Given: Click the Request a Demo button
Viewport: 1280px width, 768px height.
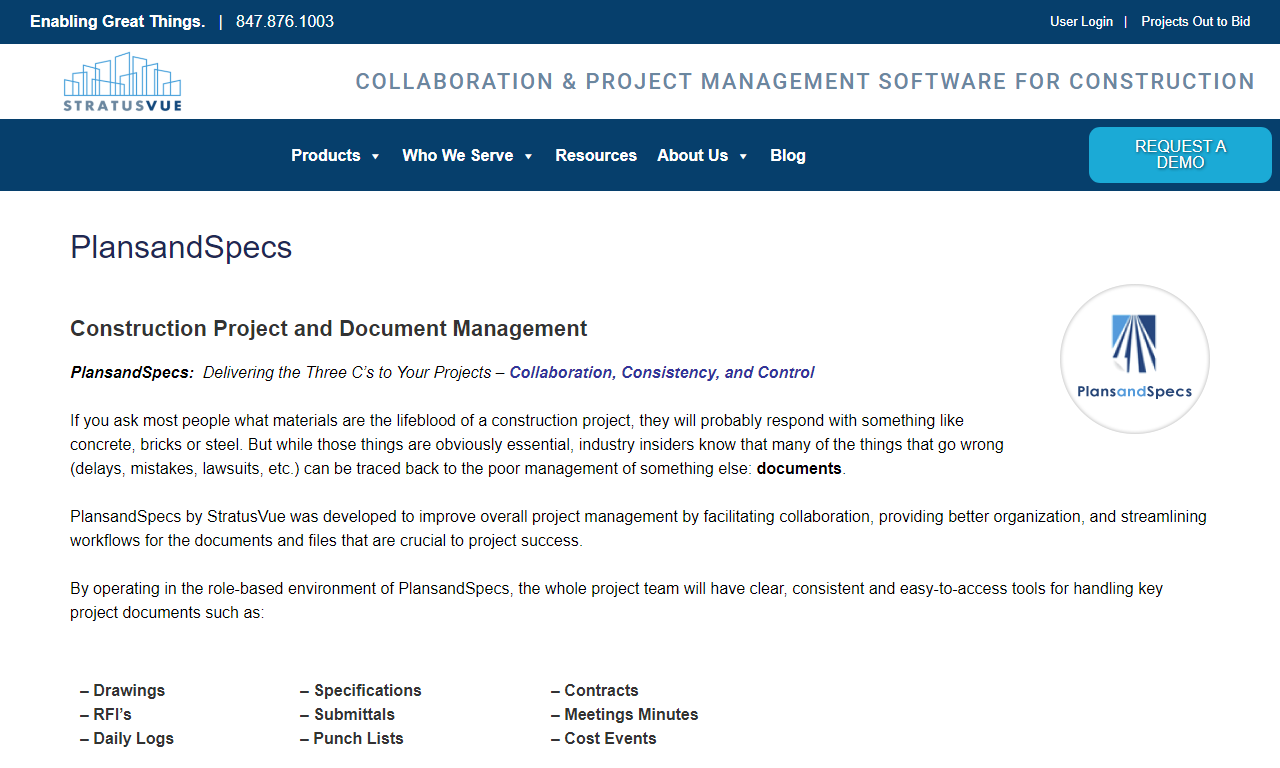Looking at the screenshot, I should [1180, 155].
